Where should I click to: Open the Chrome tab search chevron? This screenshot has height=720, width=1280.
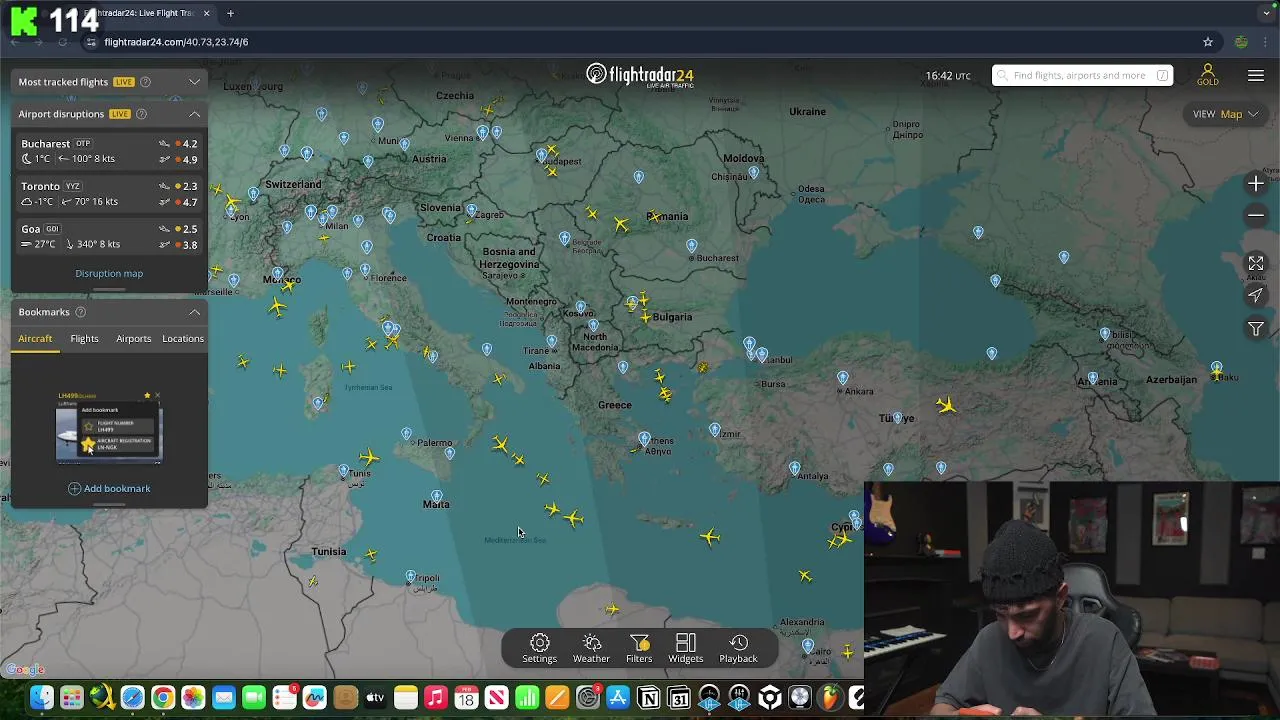[1267, 13]
